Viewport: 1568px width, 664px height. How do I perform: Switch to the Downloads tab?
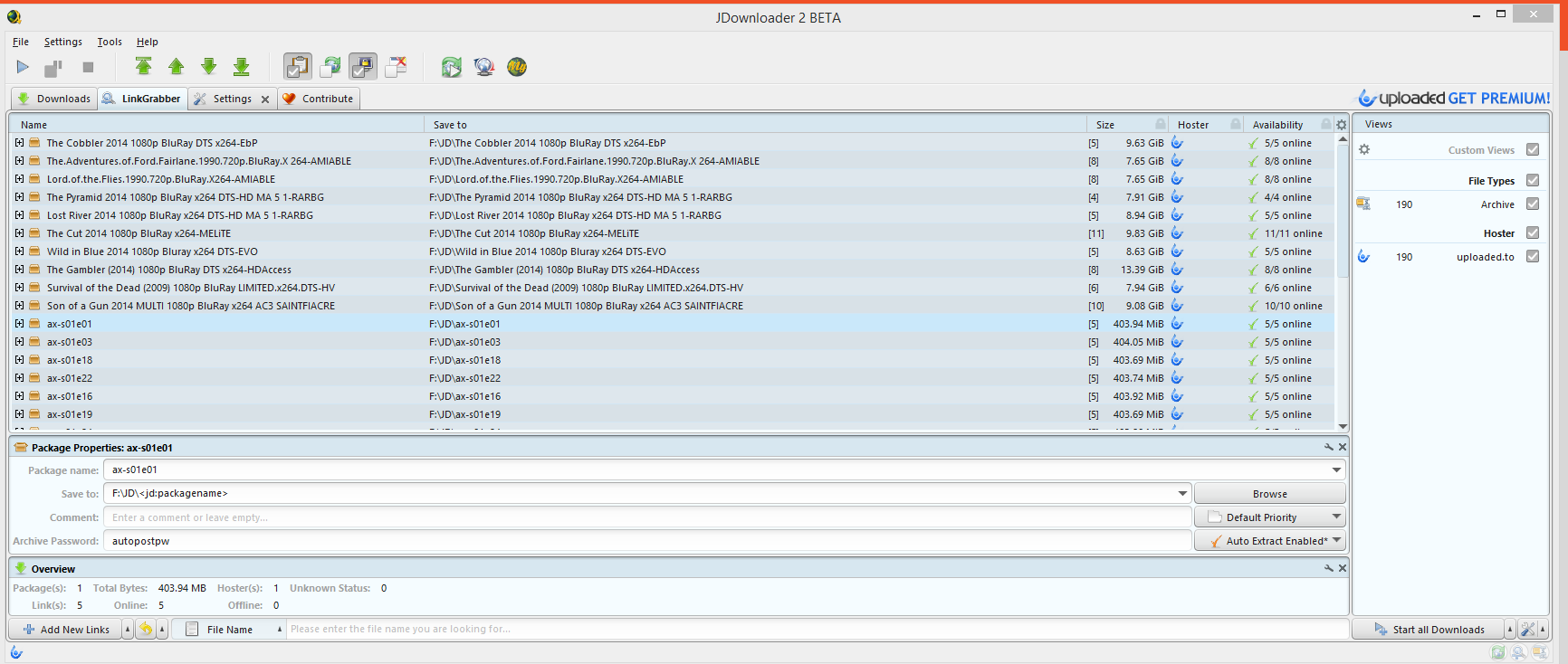pos(54,99)
